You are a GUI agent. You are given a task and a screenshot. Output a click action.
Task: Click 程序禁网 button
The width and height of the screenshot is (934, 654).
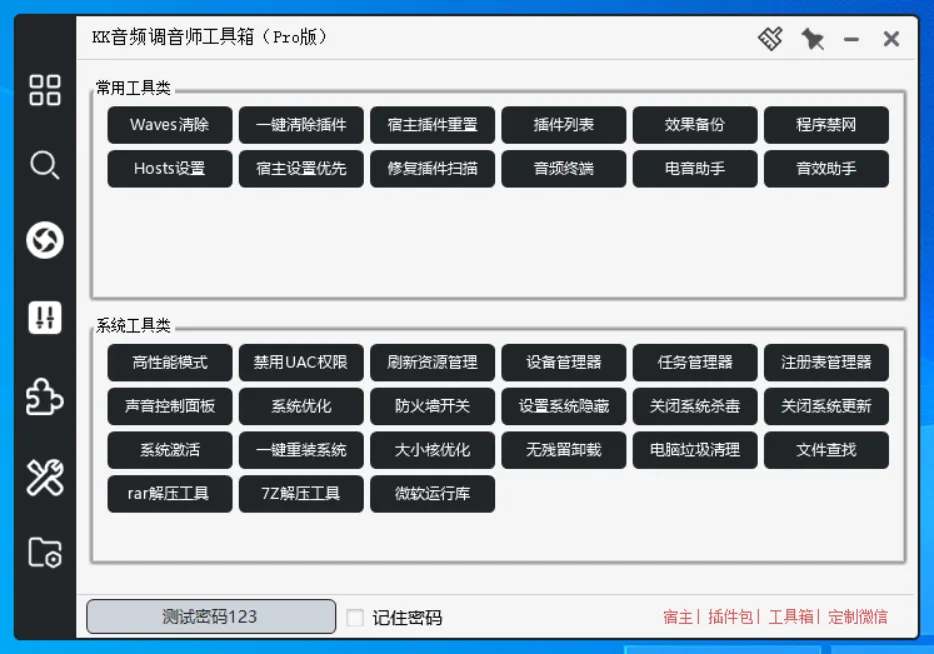(826, 125)
